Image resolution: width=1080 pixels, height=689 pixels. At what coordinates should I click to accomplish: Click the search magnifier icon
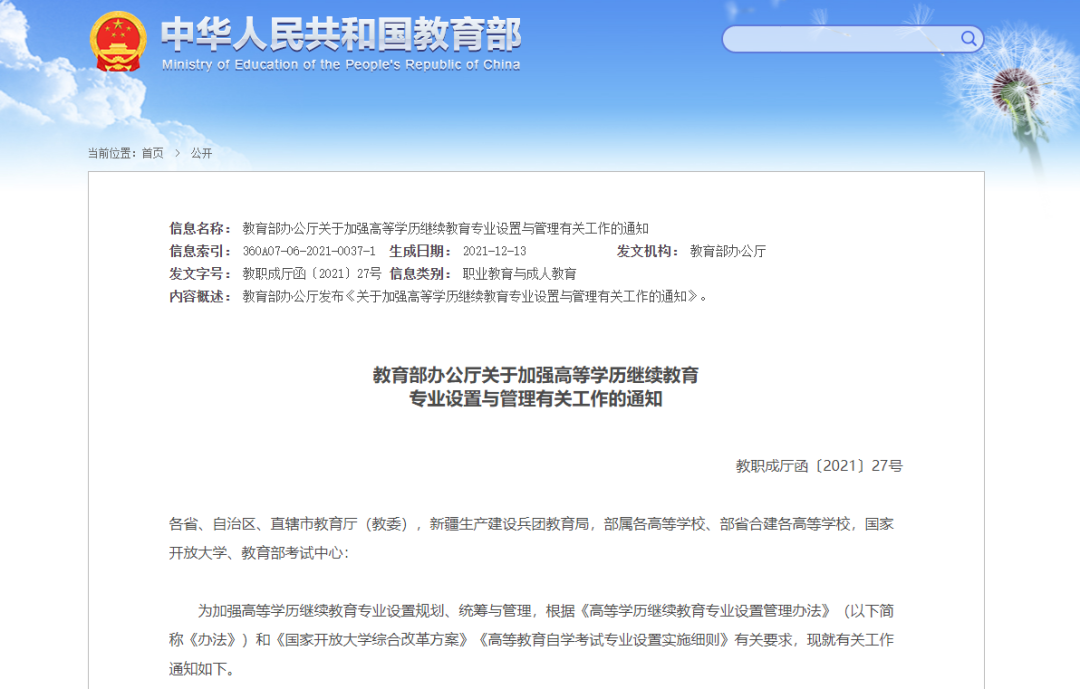coord(968,38)
